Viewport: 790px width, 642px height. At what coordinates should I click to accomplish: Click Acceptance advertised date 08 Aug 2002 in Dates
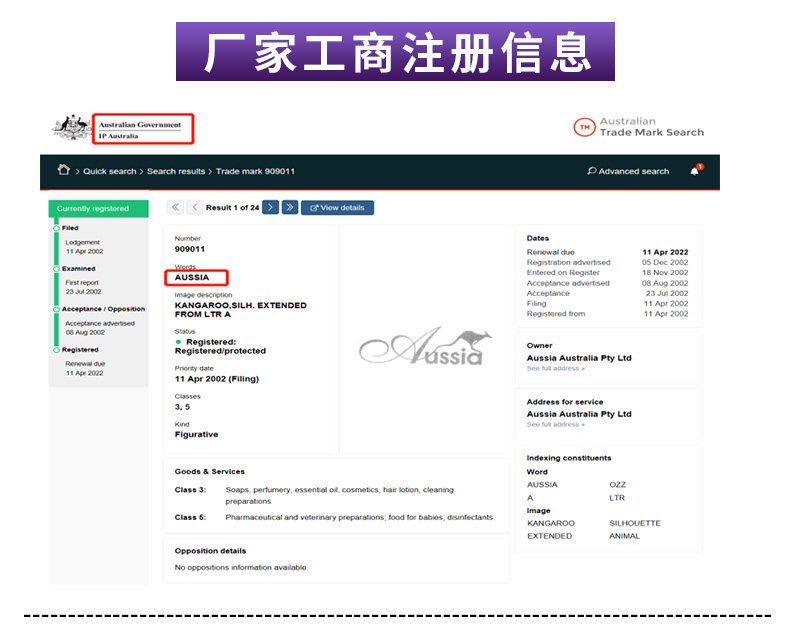pyautogui.click(x=665, y=283)
